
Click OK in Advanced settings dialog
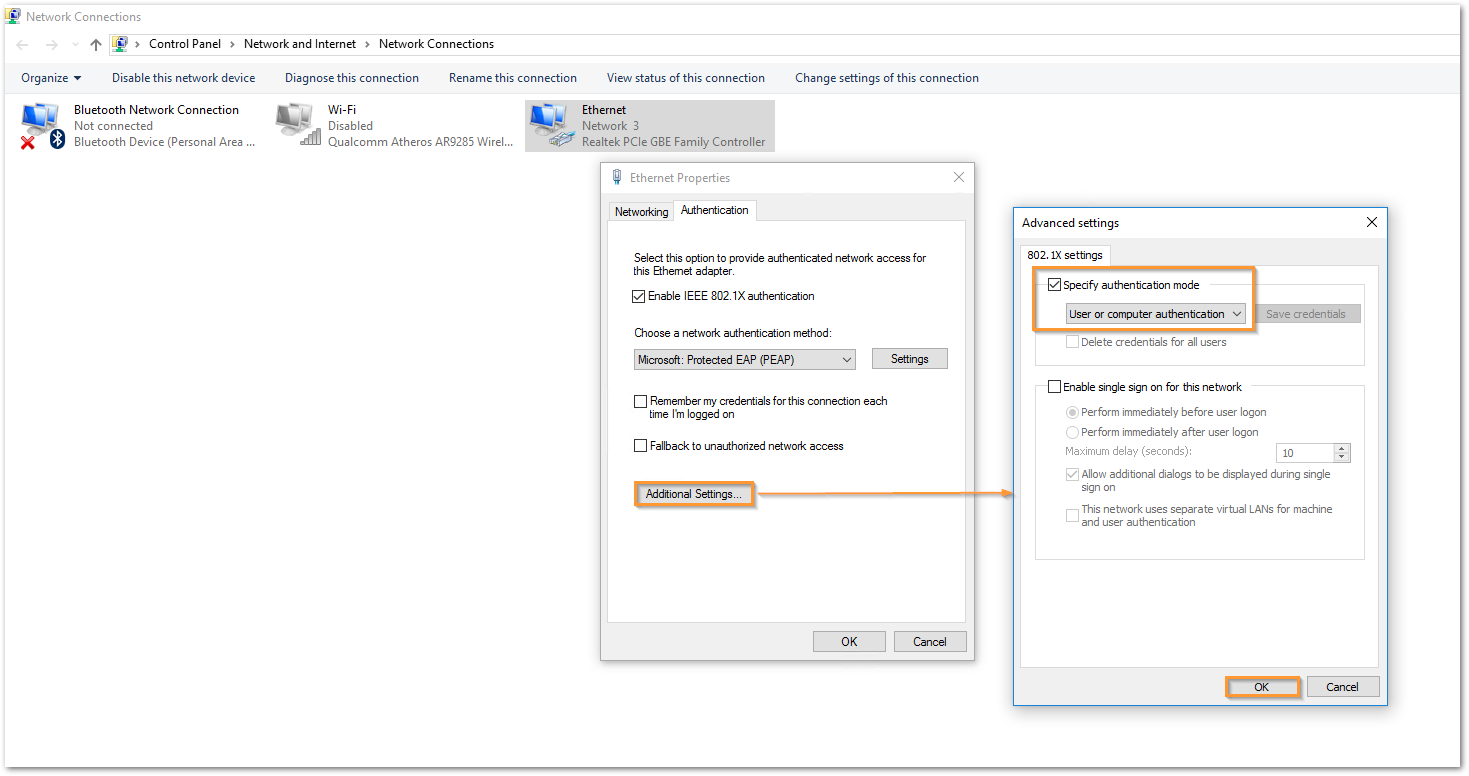(1262, 687)
